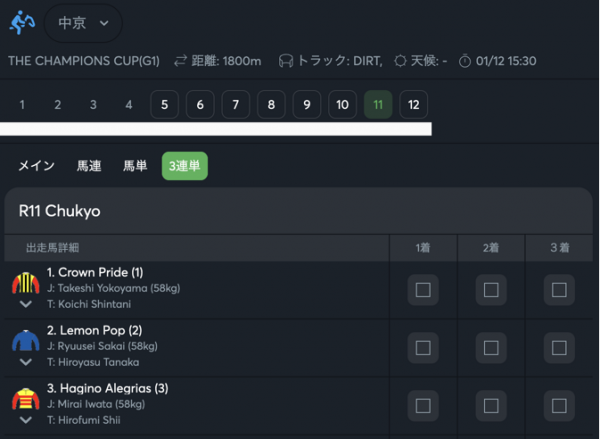This screenshot has height=439, width=600.
Task: Switch to the 馬連 bet tab
Action: click(89, 166)
